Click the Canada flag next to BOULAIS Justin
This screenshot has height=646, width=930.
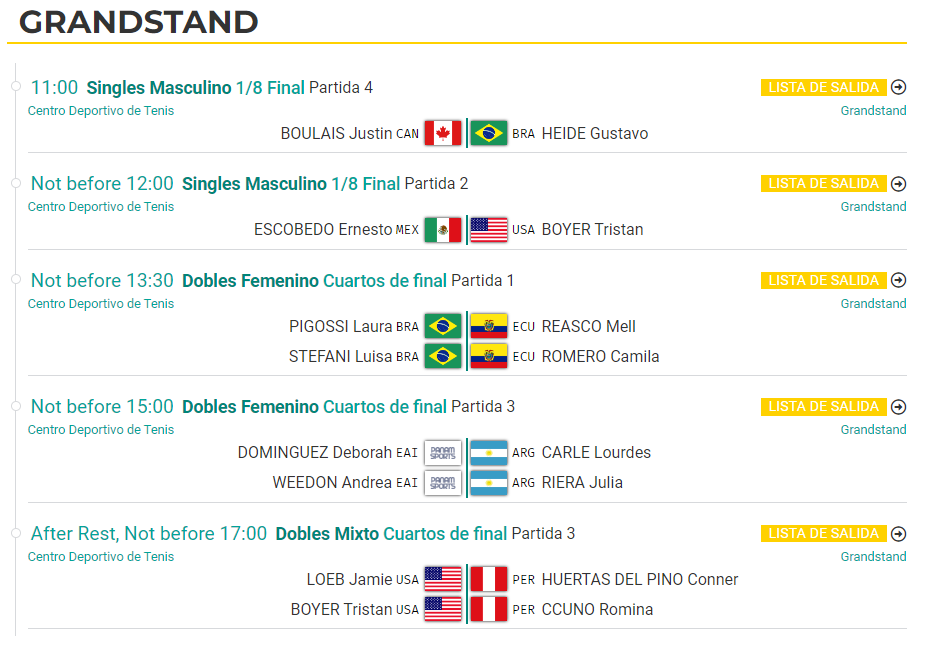click(443, 133)
